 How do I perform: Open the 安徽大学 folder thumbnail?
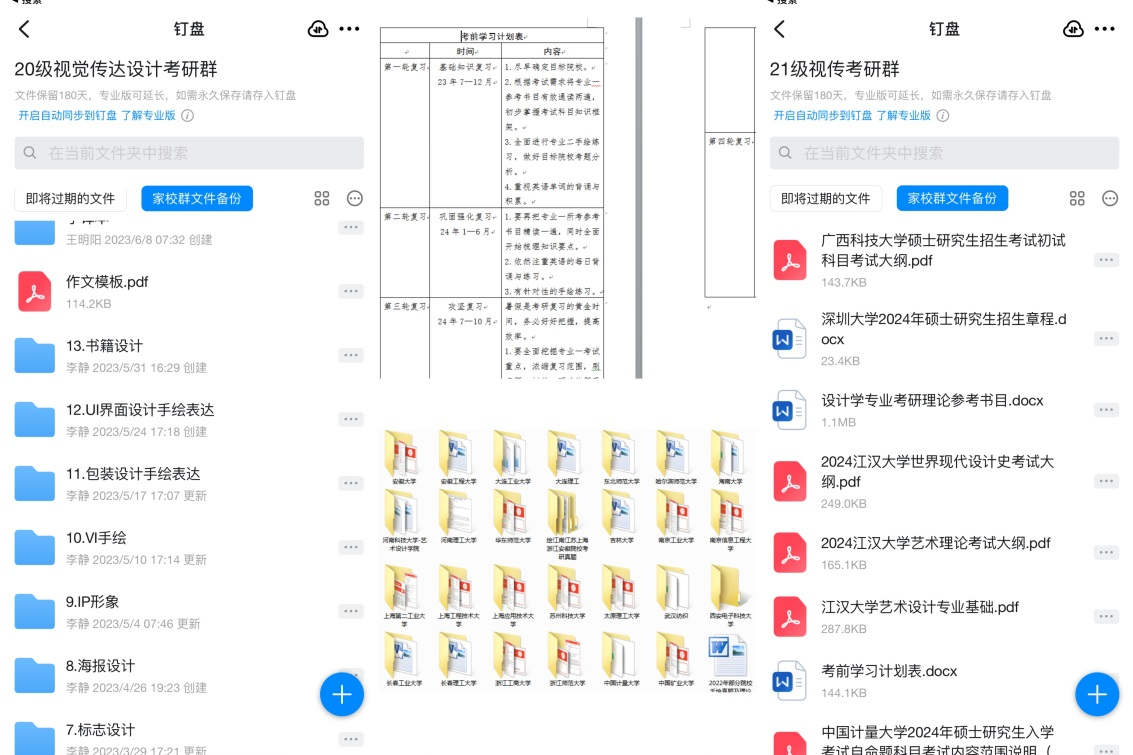coord(405,460)
